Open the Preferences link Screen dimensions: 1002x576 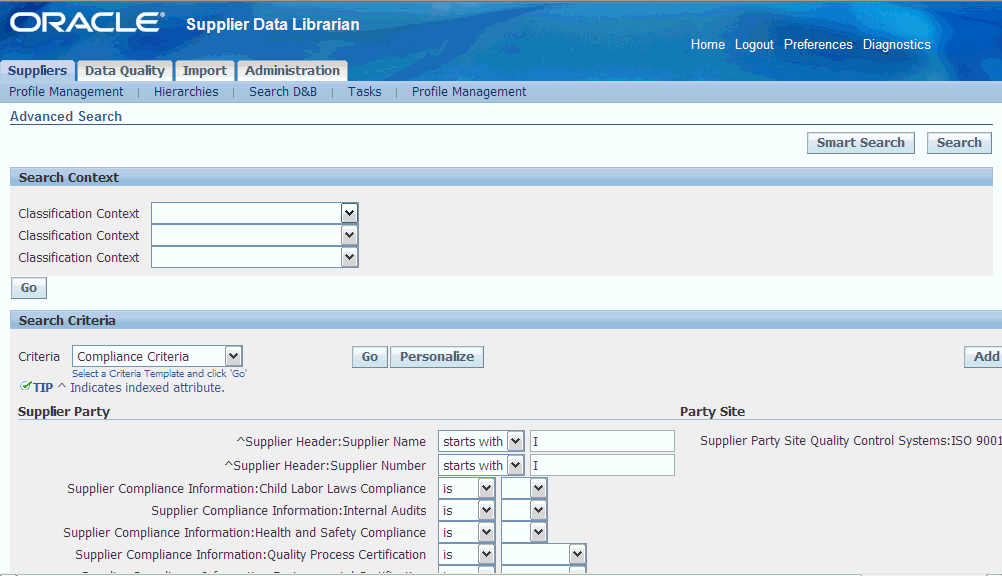[x=818, y=45]
